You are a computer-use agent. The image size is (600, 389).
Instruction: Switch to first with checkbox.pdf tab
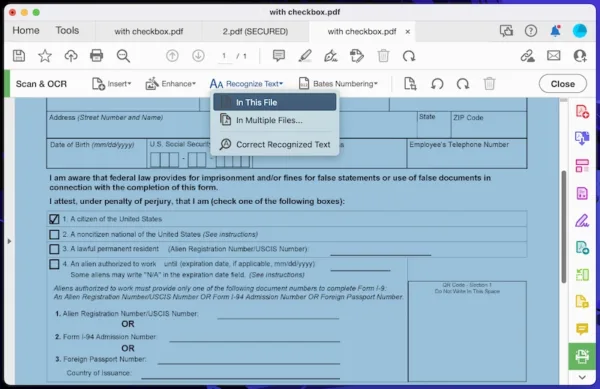tap(148, 31)
